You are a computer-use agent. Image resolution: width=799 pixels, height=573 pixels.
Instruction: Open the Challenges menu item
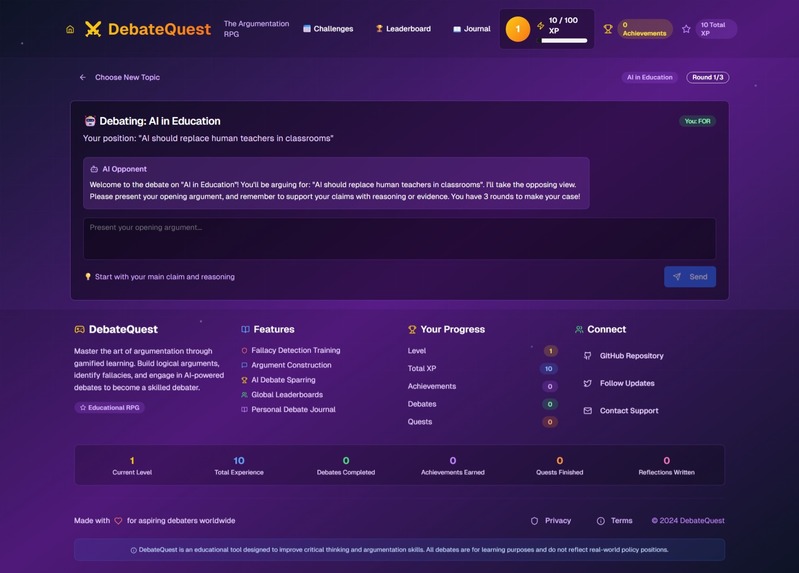[328, 29]
